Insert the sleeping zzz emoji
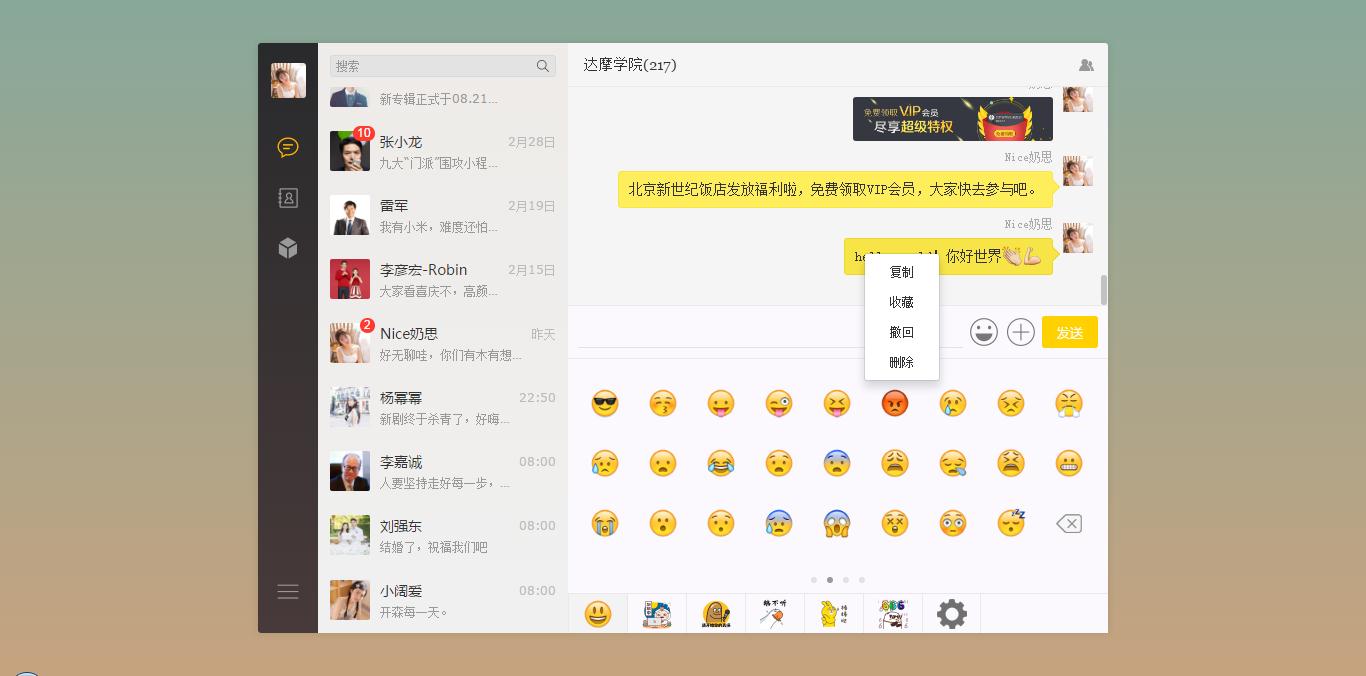This screenshot has height=676, width=1366. 1011,523
